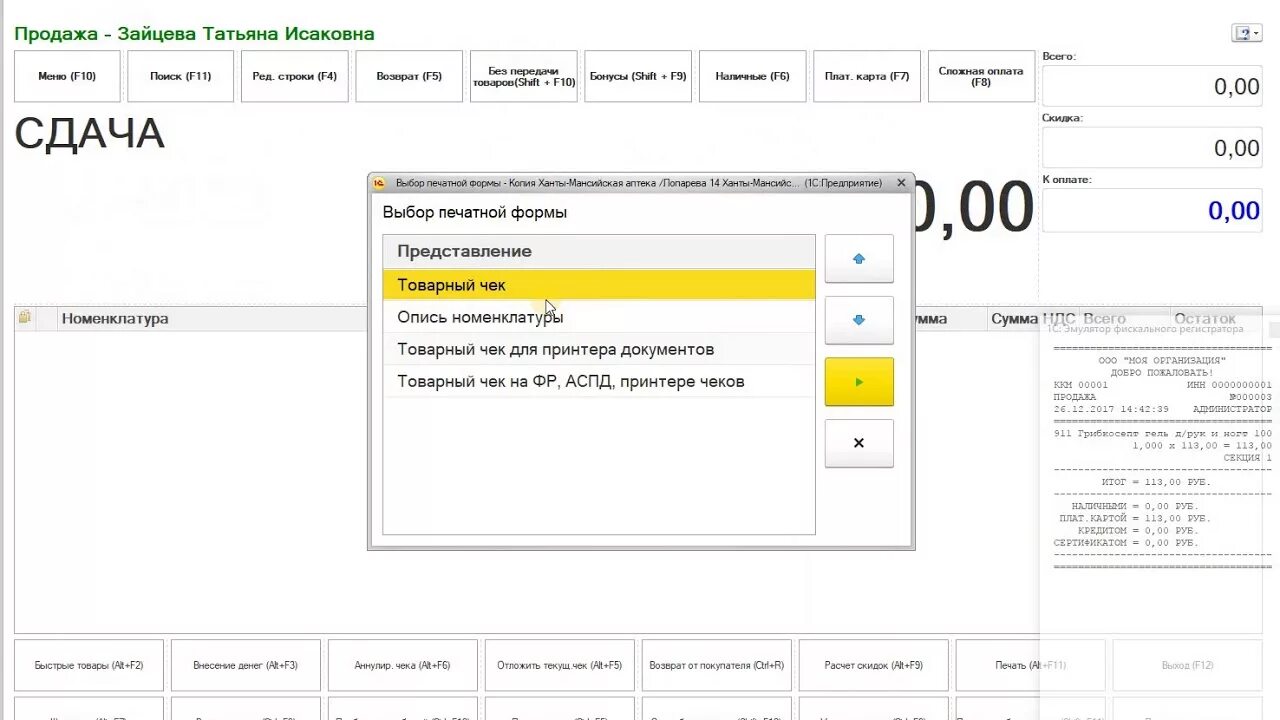Choose Наличные (F6) payment
1280x720 pixels.
pos(753,76)
